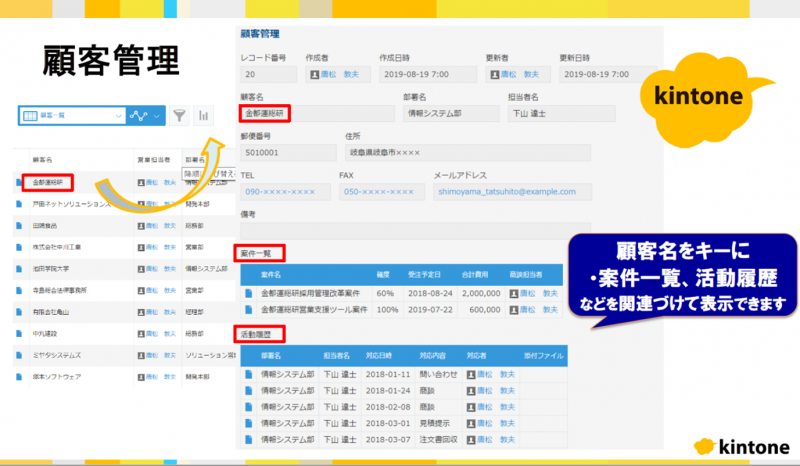Open record icon for ミヤタシステムズ row
Screen dimensions: 800x466
[19, 355]
